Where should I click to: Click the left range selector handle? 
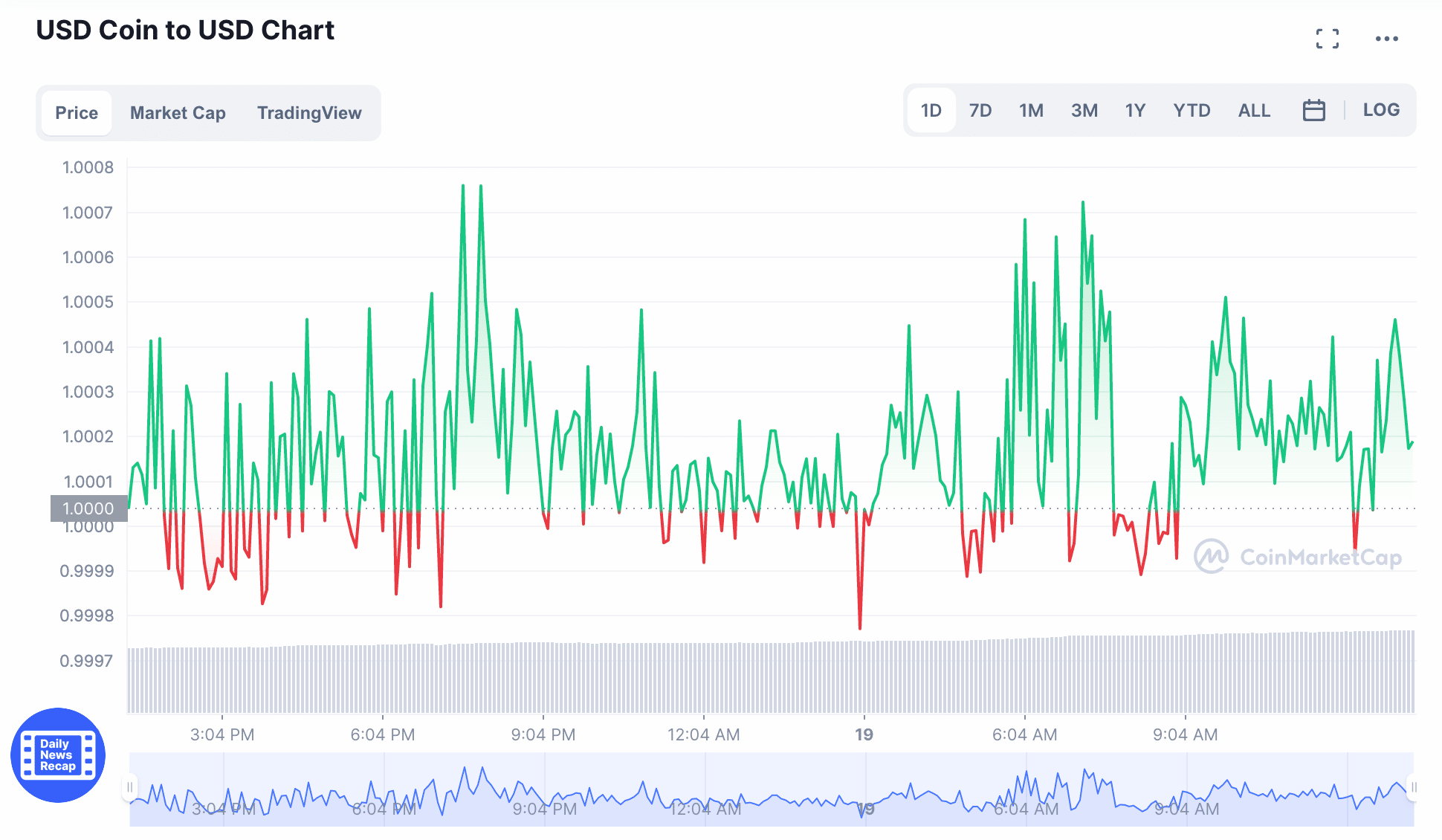130,787
